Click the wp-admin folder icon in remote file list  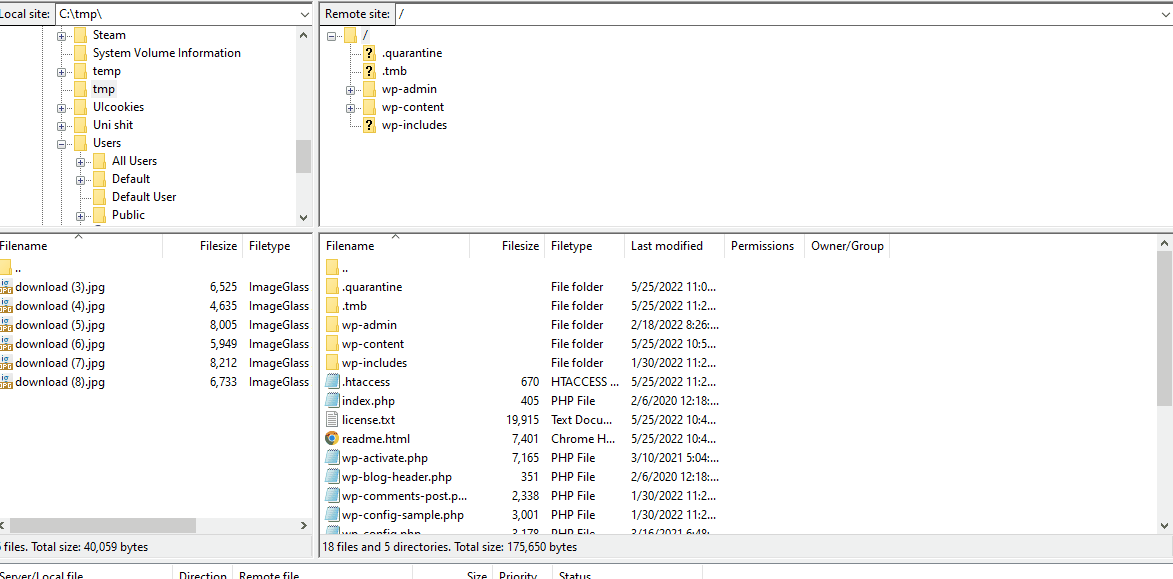click(332, 325)
